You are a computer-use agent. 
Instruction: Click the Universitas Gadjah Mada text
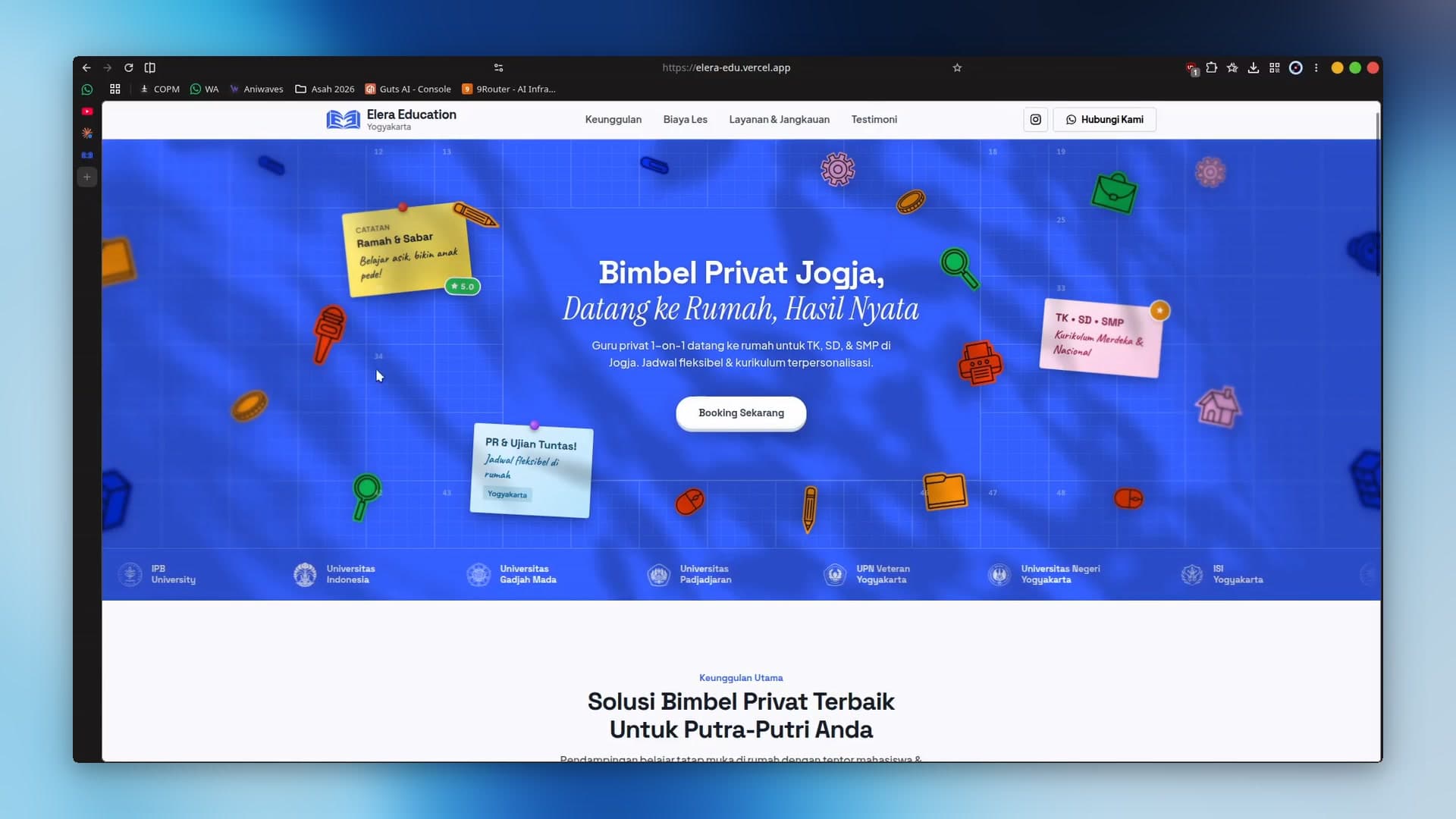528,574
